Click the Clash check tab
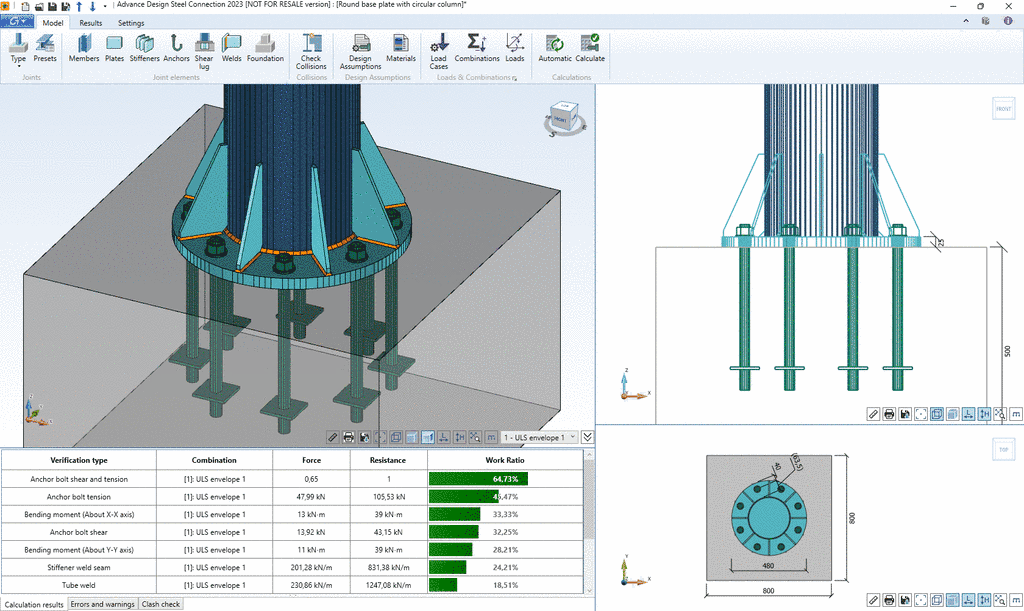The height and width of the screenshot is (611, 1024). (x=161, y=604)
